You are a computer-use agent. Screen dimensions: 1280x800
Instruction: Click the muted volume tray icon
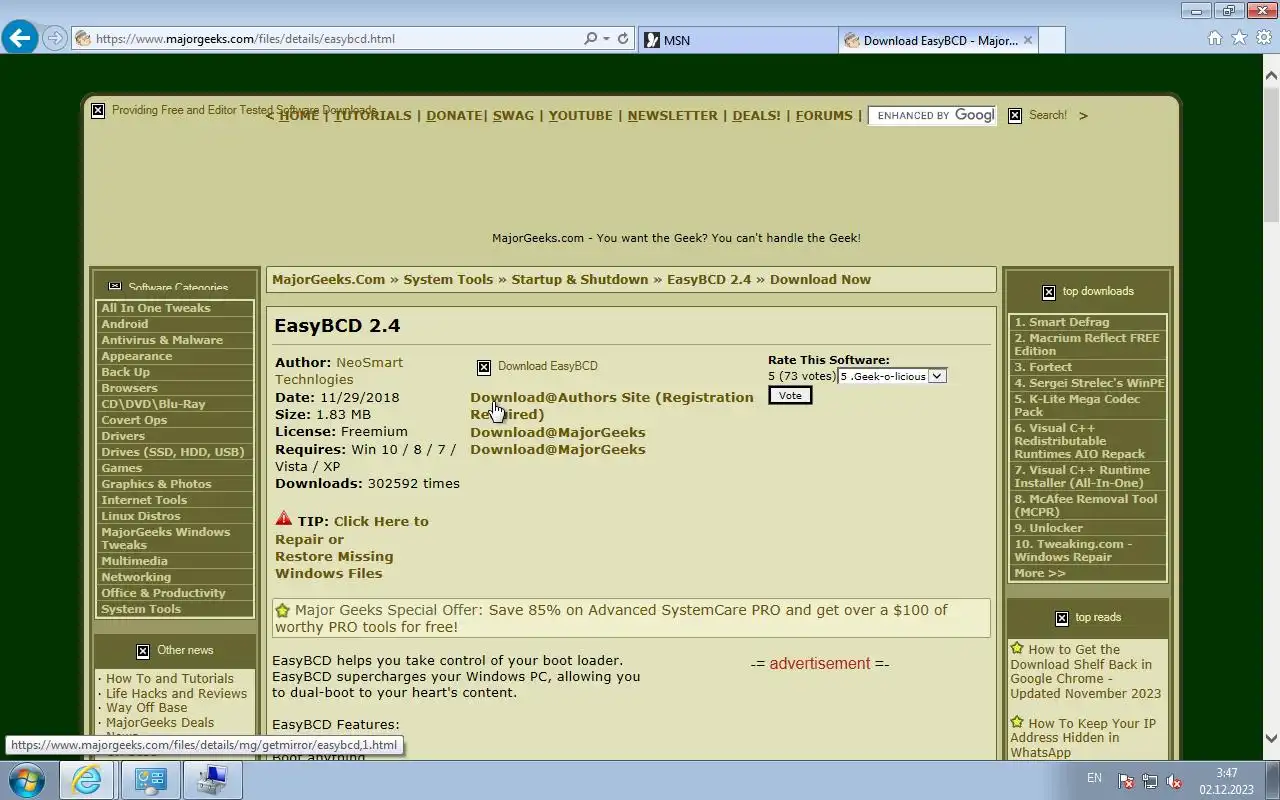(x=1175, y=781)
